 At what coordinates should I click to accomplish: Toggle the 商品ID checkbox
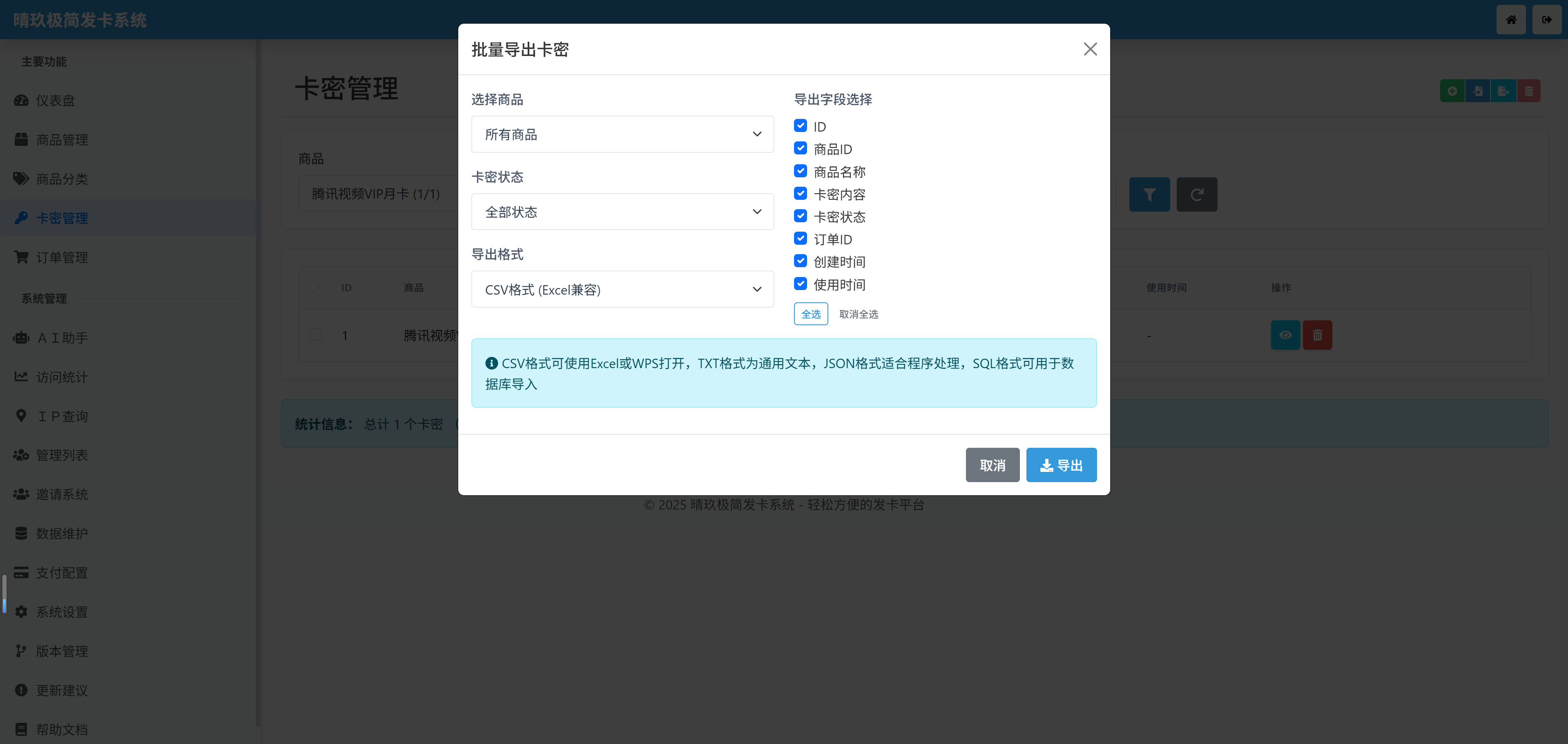pos(801,149)
